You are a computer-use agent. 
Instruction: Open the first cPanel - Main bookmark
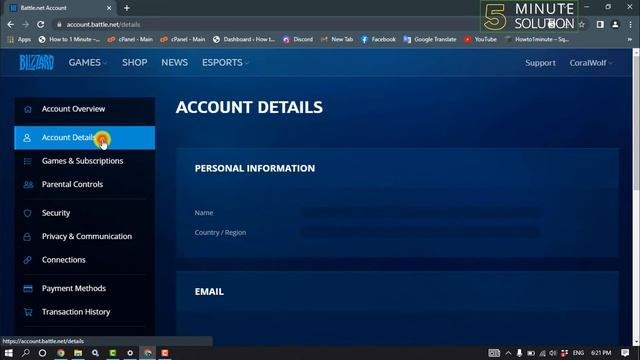tap(130, 40)
